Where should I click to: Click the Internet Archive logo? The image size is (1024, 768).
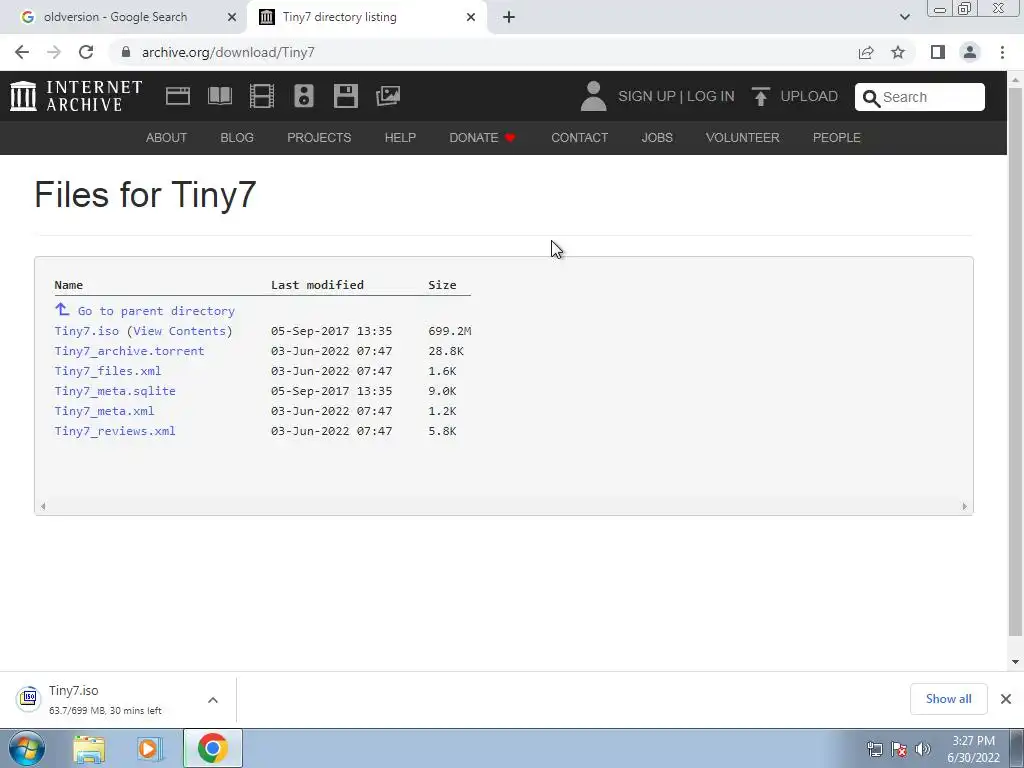pyautogui.click(x=76, y=96)
